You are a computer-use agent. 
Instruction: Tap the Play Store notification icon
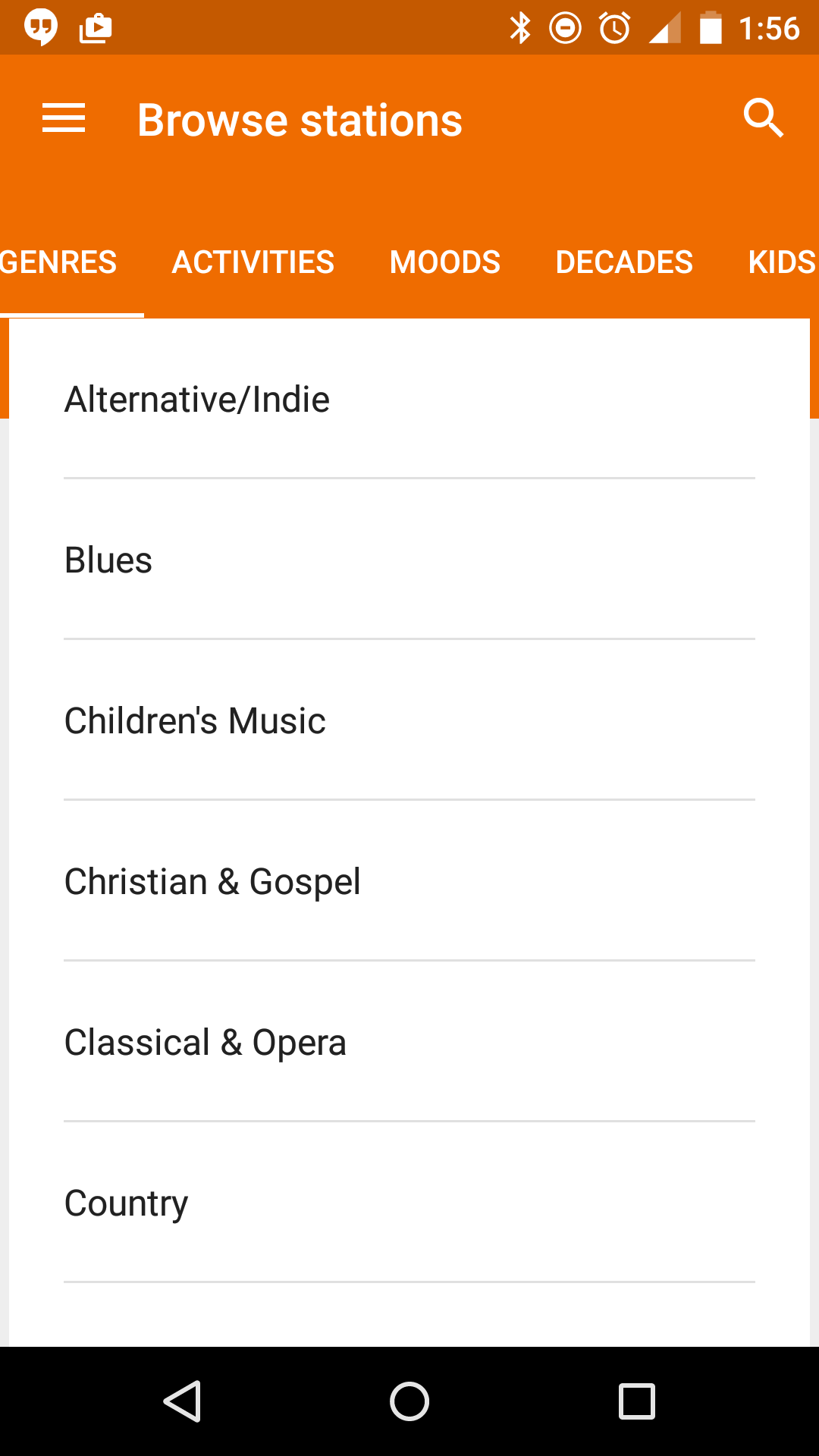96,28
